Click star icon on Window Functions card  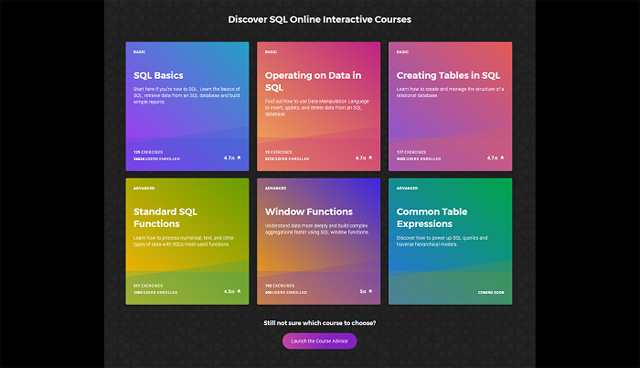pos(371,291)
